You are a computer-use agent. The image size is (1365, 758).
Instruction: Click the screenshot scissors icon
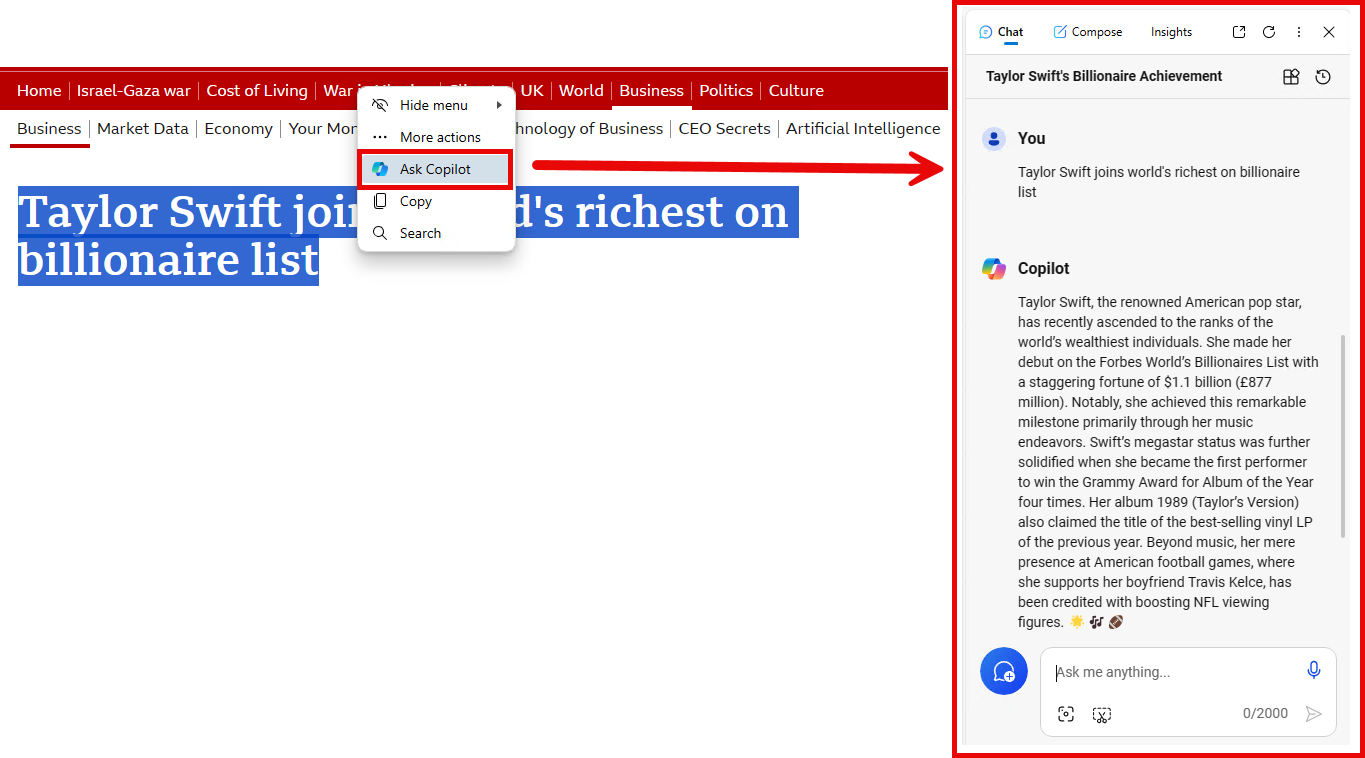pos(1102,714)
